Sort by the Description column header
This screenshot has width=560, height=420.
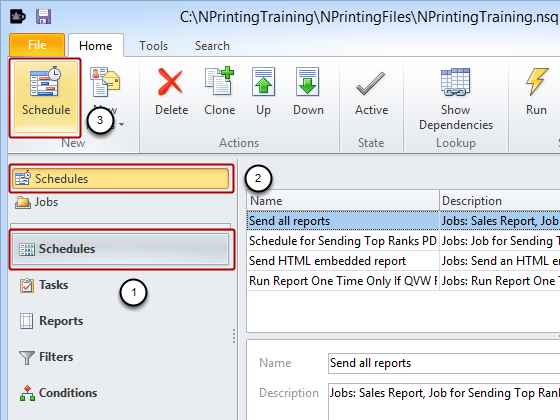pos(500,201)
